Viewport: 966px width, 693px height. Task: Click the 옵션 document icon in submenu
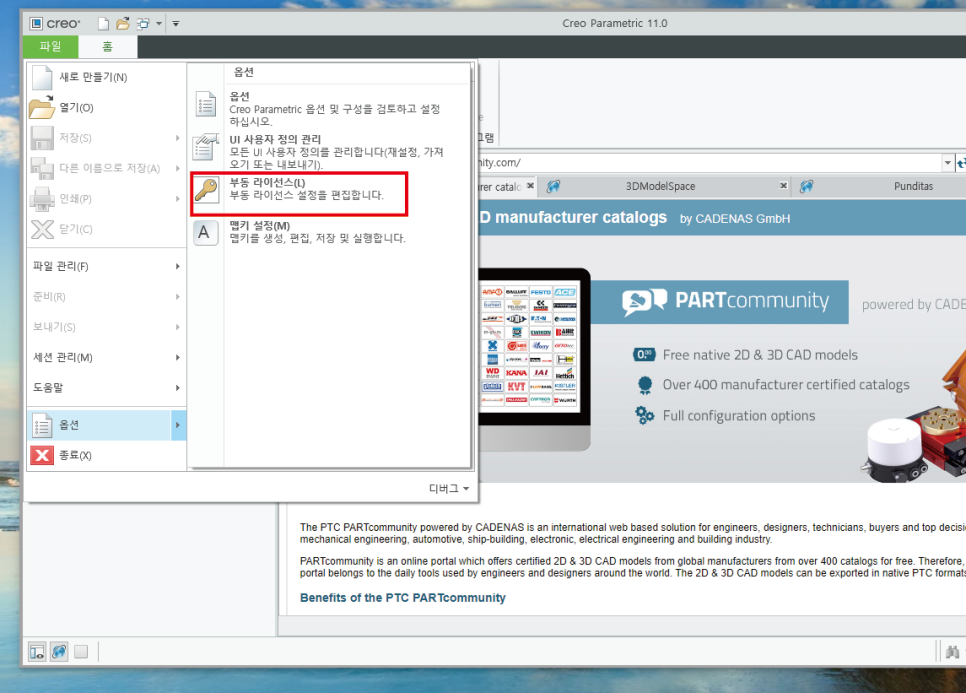tap(206, 103)
